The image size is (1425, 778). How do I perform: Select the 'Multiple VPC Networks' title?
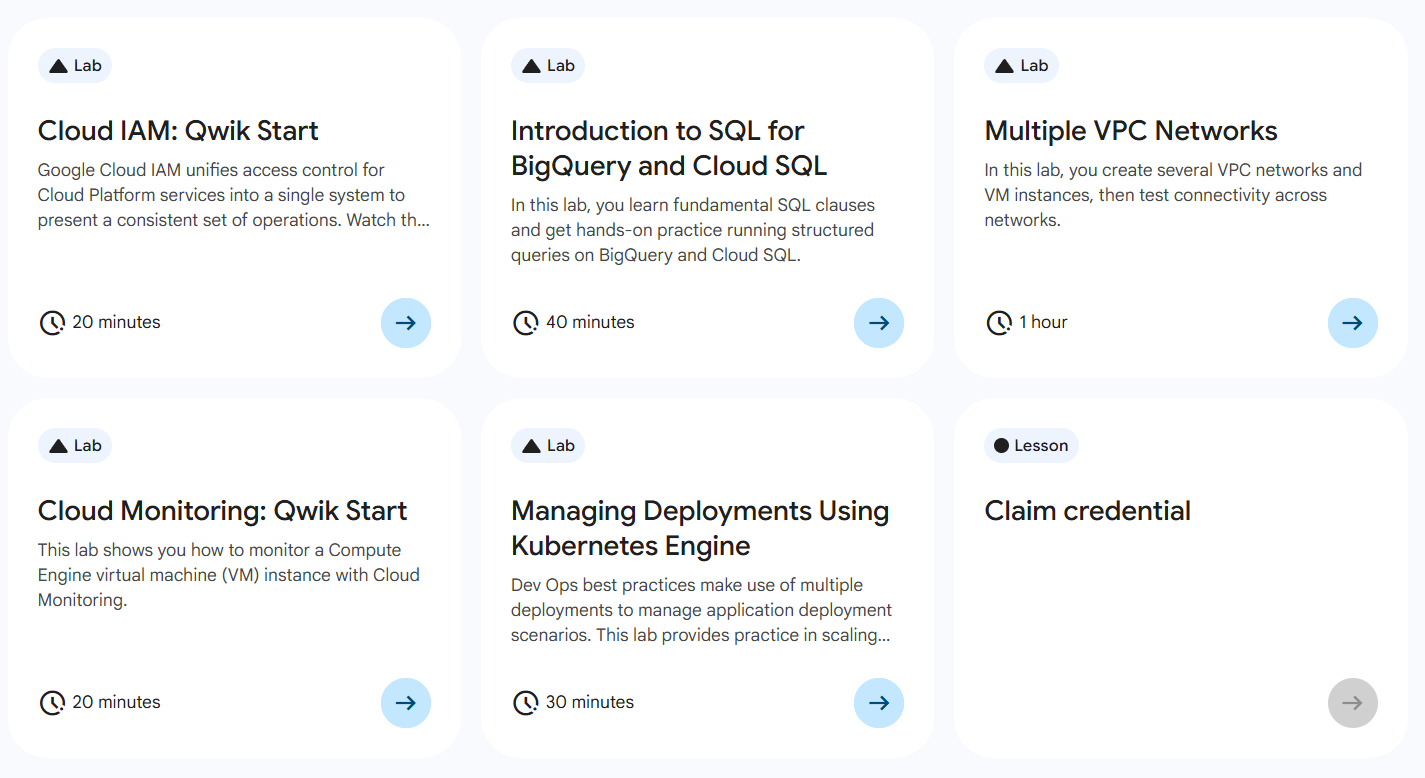(1131, 131)
